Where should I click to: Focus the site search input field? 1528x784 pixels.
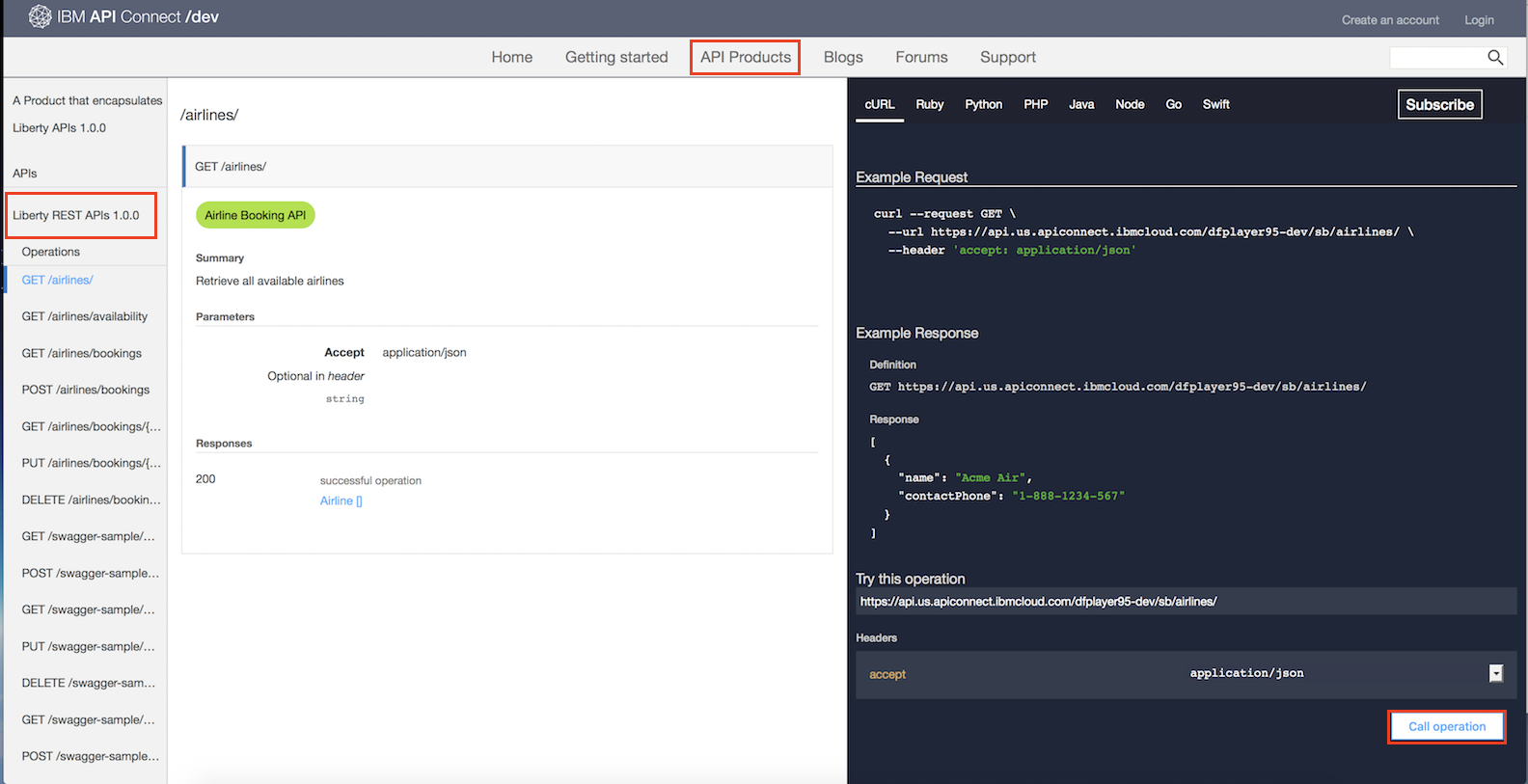click(1437, 58)
